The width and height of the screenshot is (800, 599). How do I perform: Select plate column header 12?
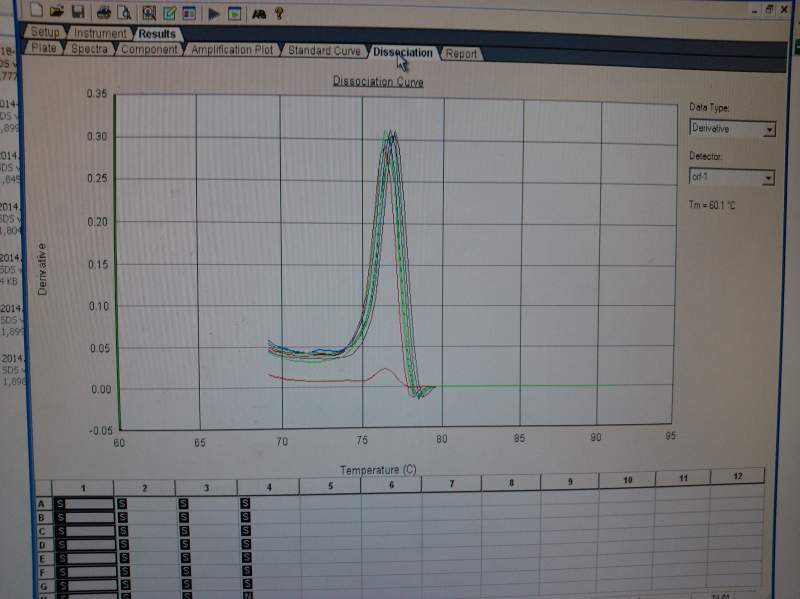pyautogui.click(x=738, y=476)
